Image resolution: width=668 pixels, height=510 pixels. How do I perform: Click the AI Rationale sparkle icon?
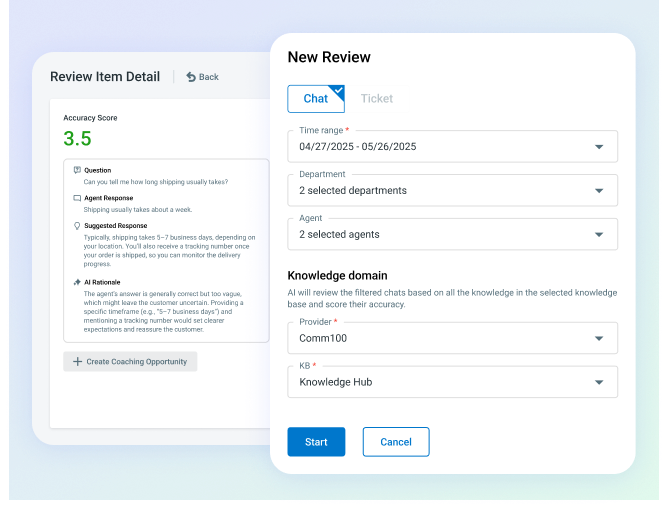(x=77, y=283)
